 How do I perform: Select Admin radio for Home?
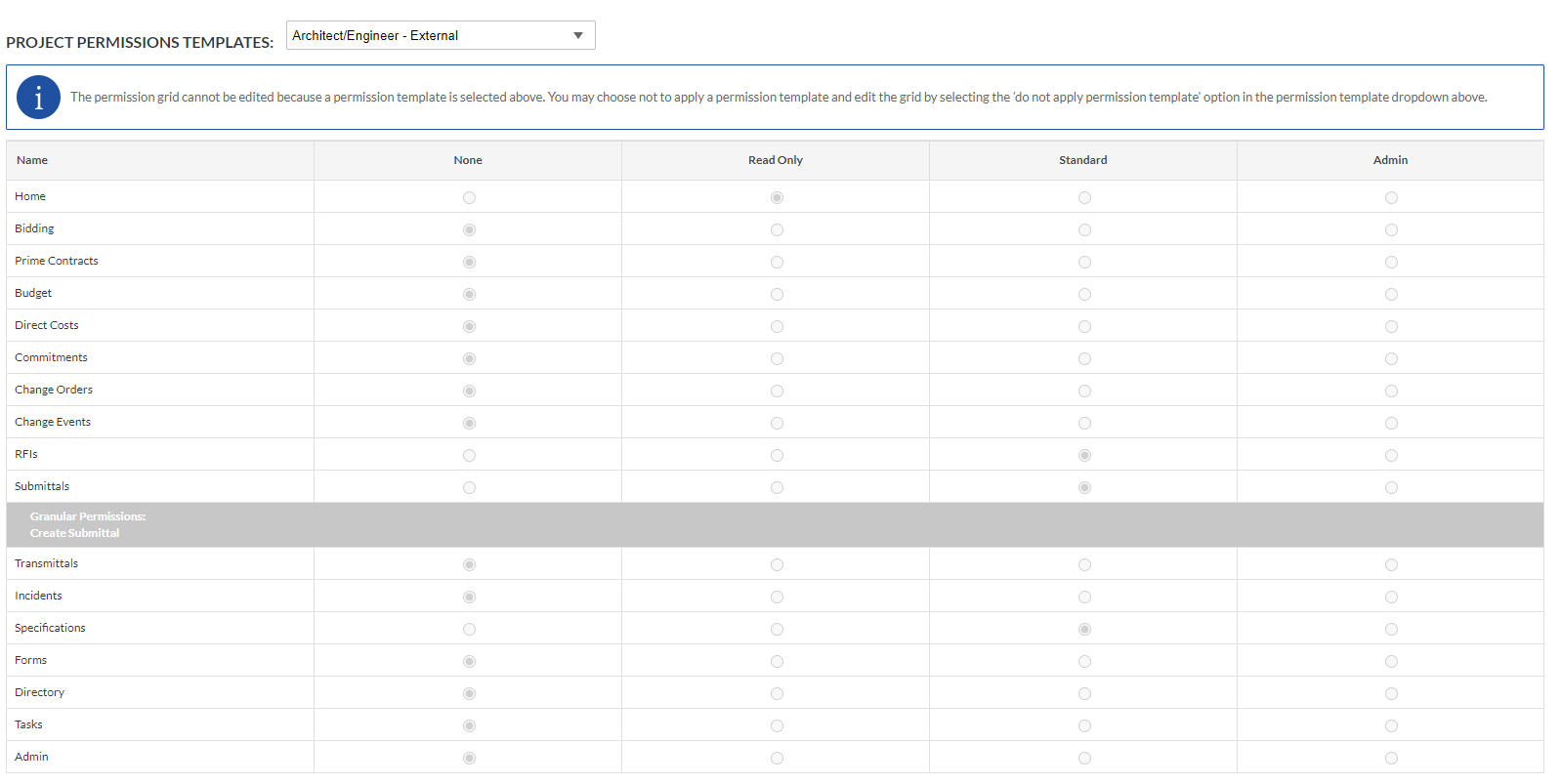coord(1391,197)
